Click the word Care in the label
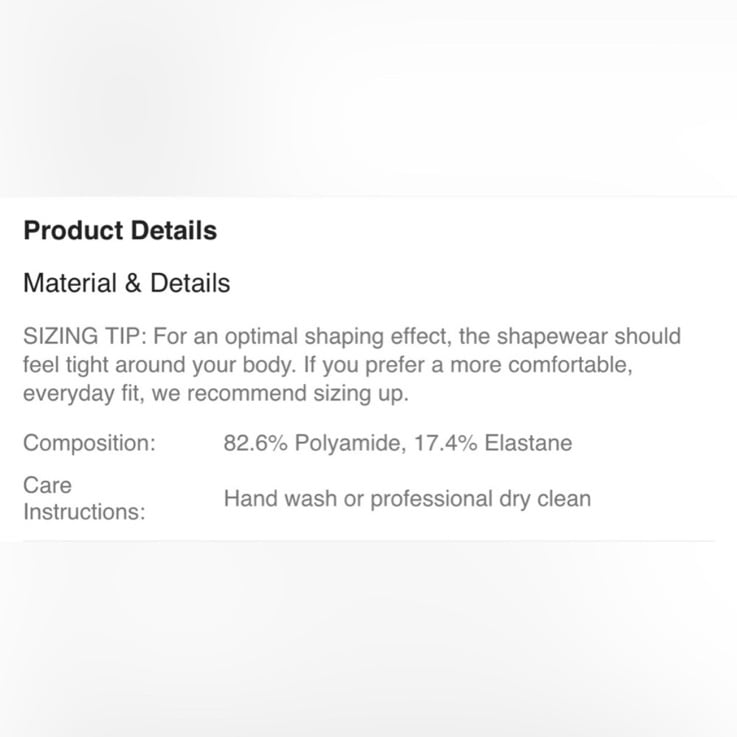 click(x=47, y=486)
